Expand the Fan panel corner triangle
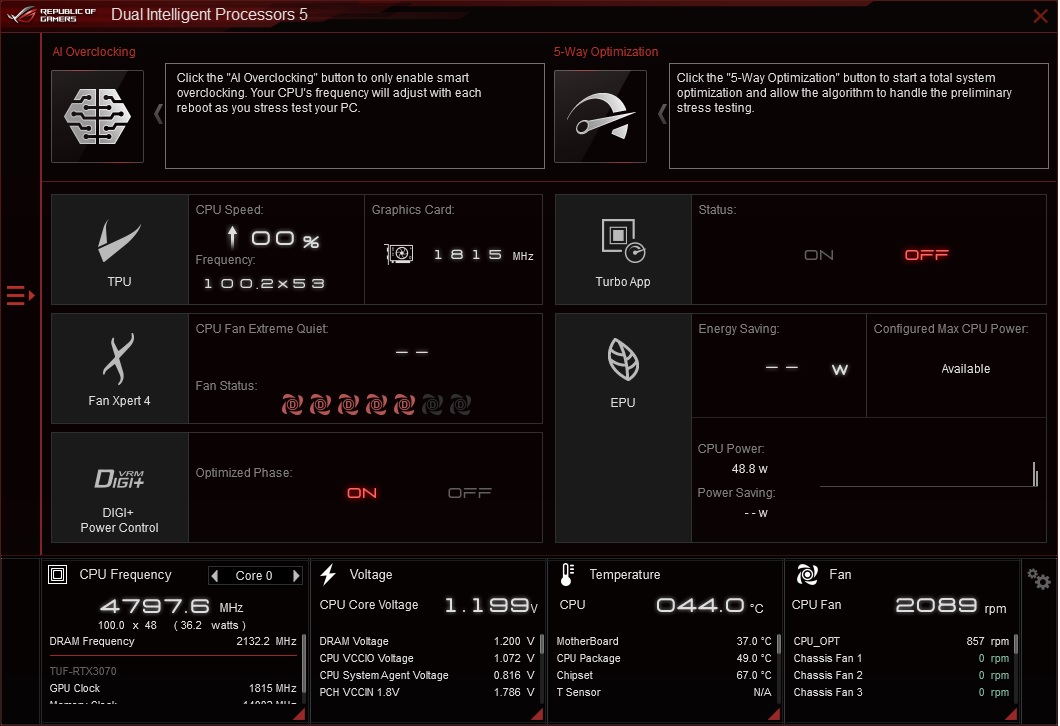 (x=1011, y=714)
